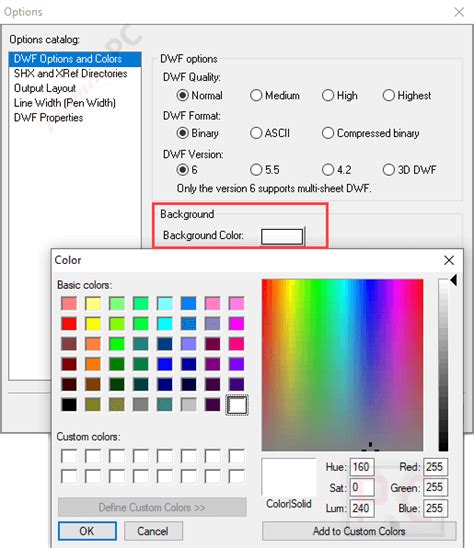Pick the black basic color swatch

tap(69, 405)
